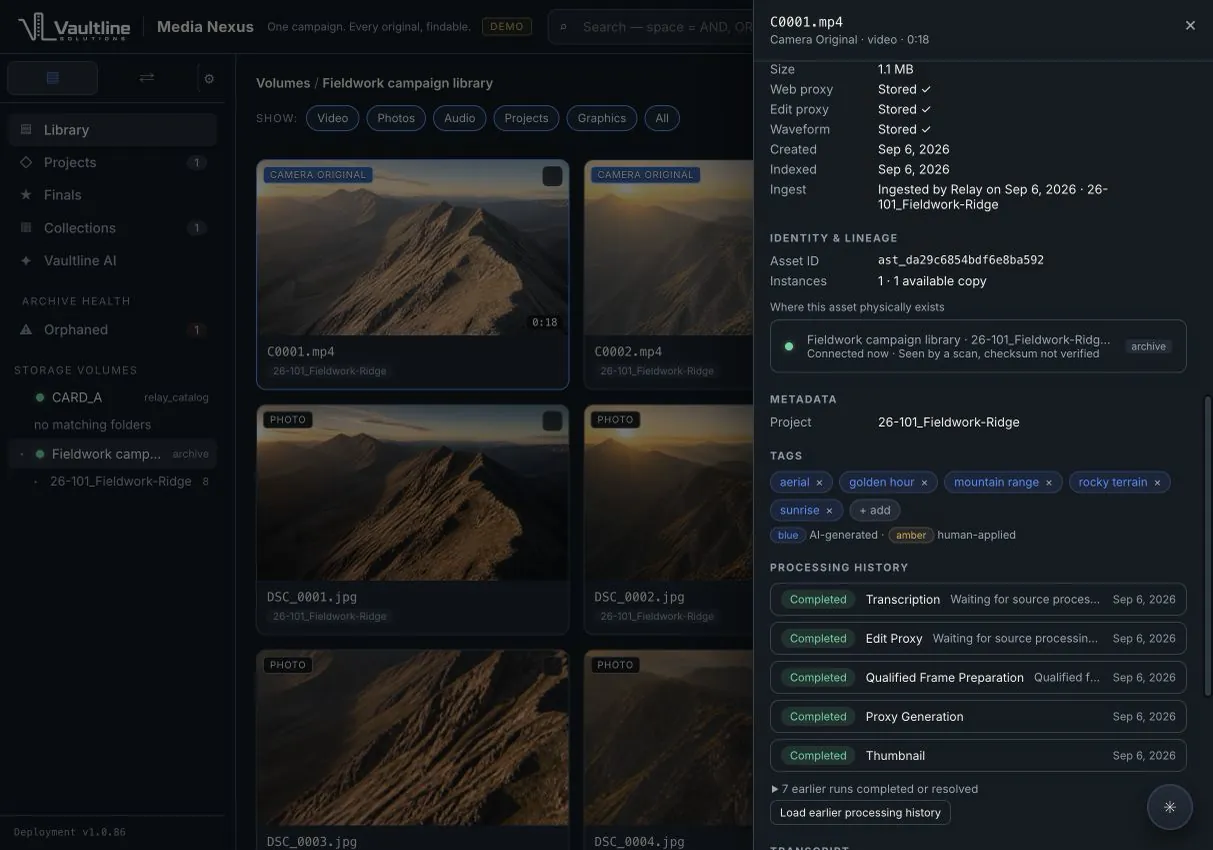Click the Project value 26-101_Fieldwork-Ridge in Metadata
The image size is (1213, 850).
pyautogui.click(x=949, y=422)
